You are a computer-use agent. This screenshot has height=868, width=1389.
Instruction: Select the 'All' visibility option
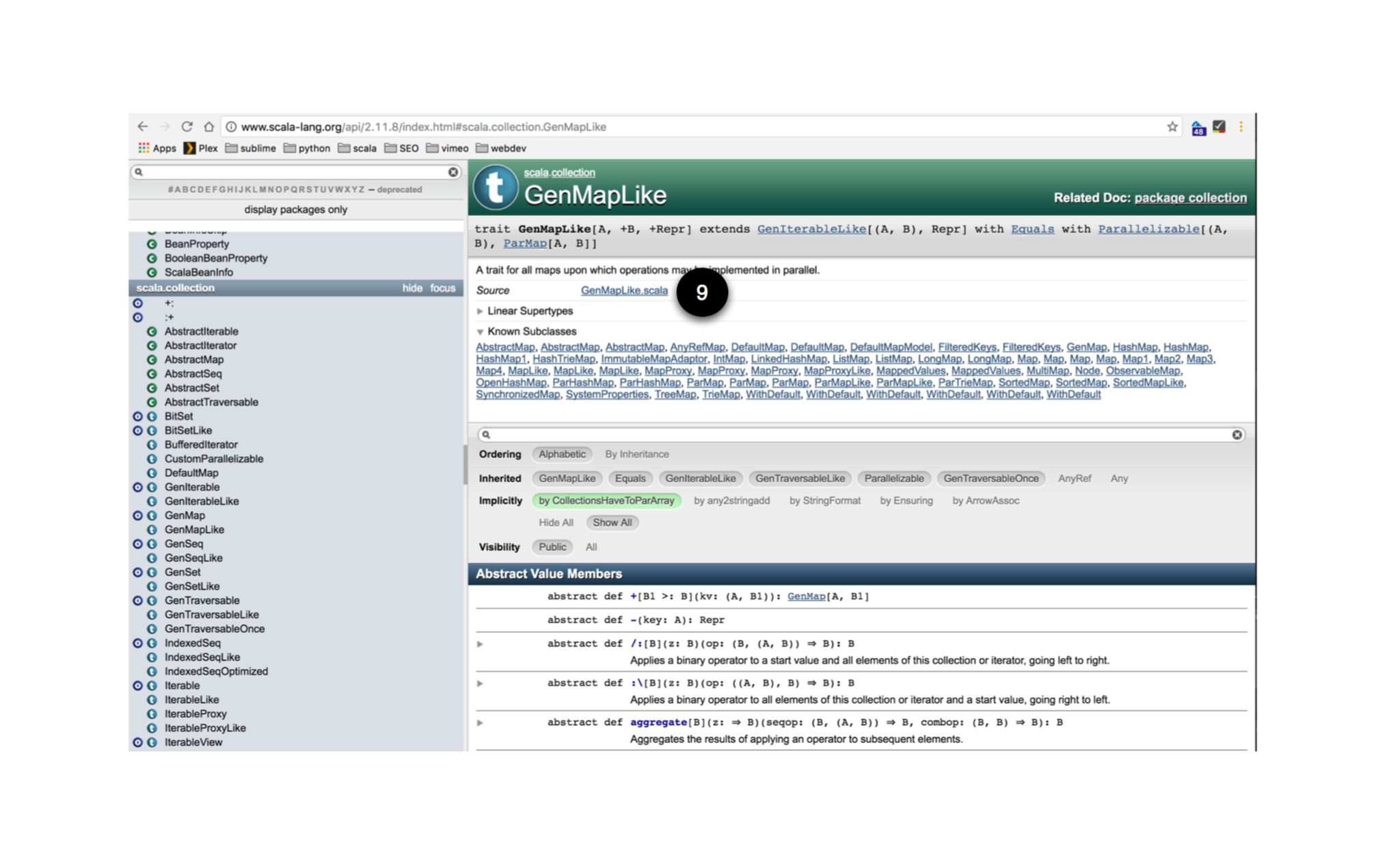tap(591, 547)
